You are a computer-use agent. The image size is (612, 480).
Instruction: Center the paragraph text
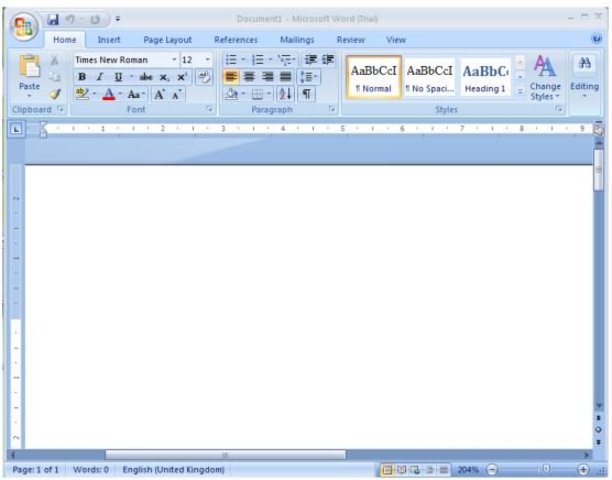249,76
